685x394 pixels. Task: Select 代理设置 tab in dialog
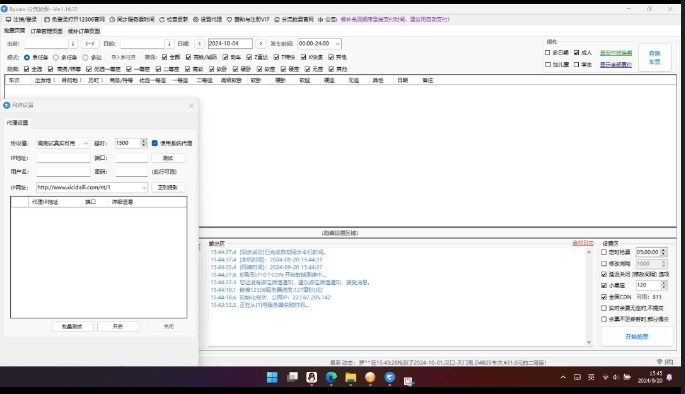click(x=17, y=123)
